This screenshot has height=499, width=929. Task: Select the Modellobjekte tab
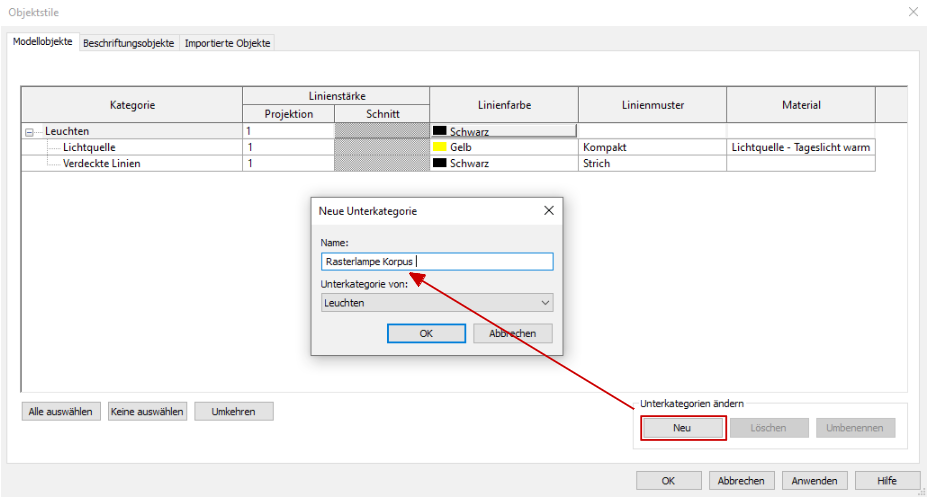pos(42,42)
